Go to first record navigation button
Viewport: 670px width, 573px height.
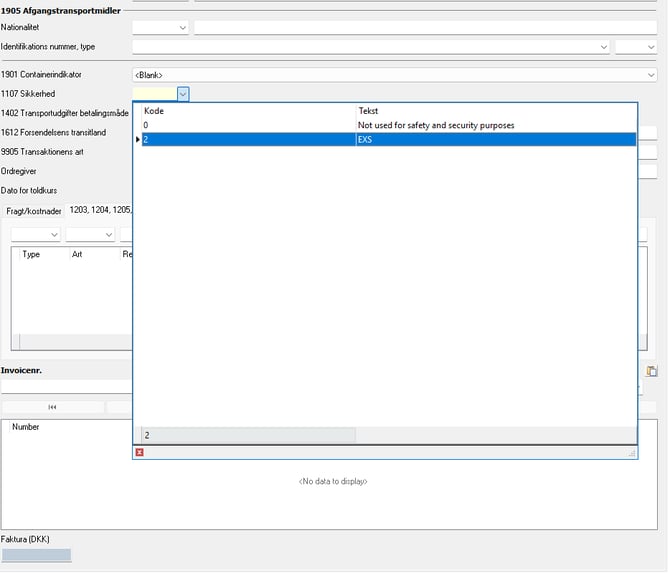pos(52,407)
